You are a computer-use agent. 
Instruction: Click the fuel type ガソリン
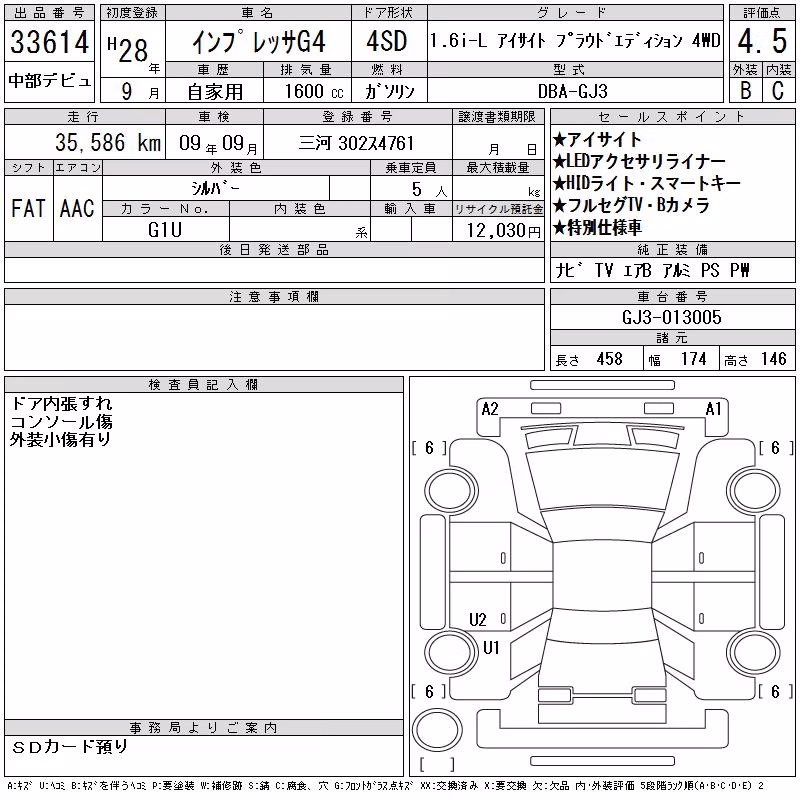(389, 91)
